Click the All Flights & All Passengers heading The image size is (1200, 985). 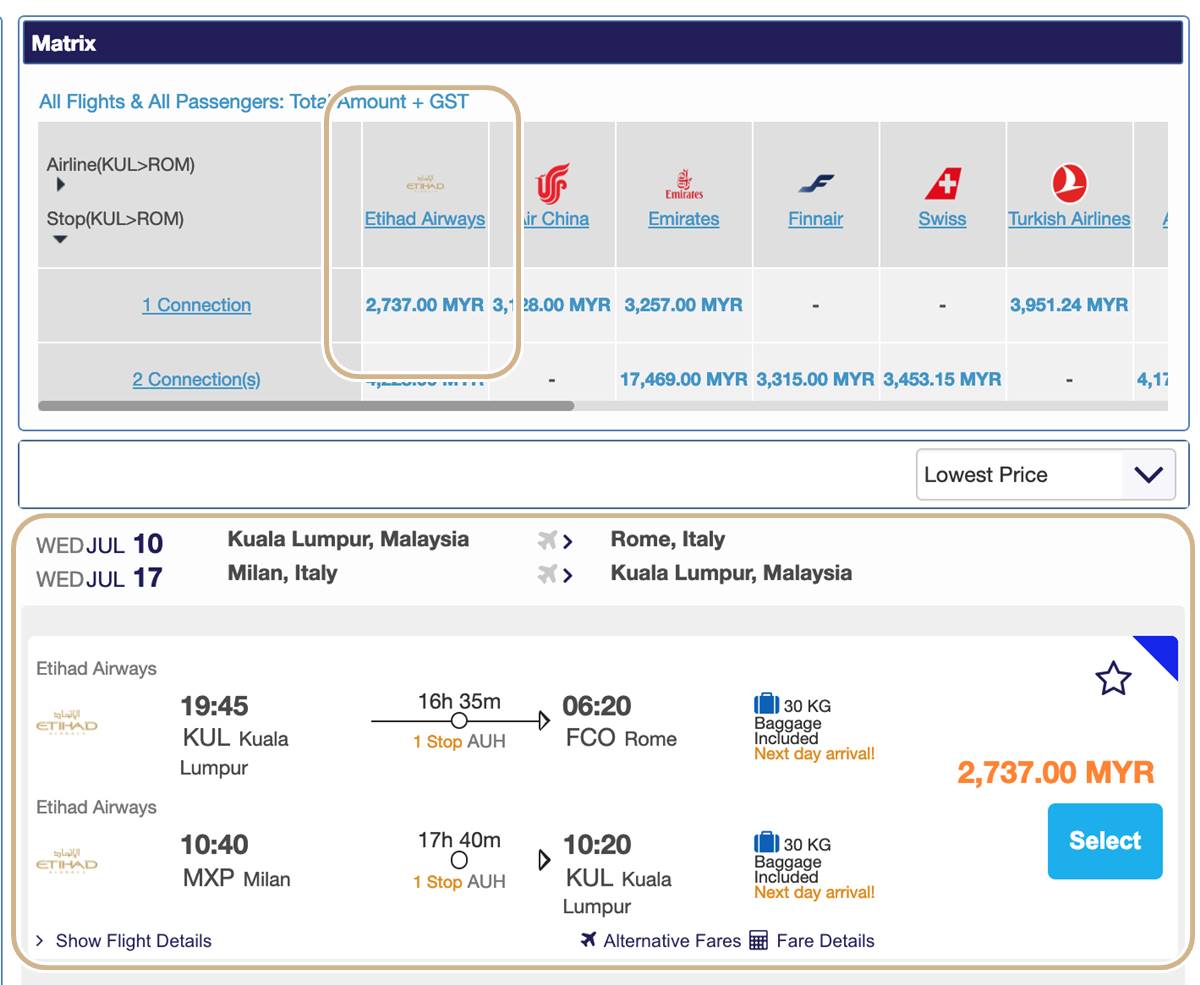[254, 101]
